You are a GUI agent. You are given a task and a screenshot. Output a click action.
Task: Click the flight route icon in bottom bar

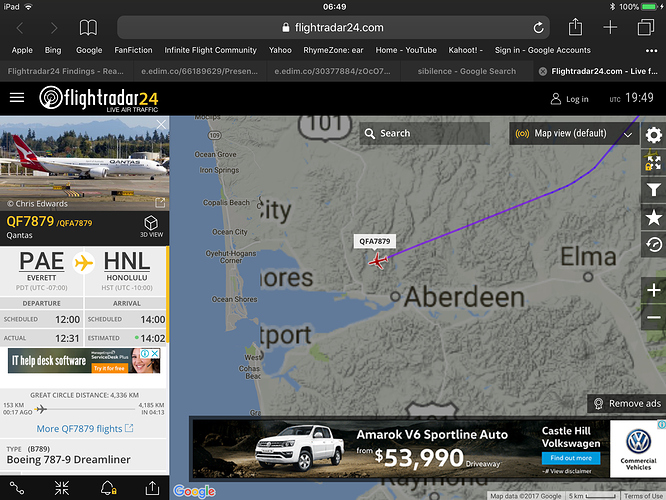click(17, 488)
